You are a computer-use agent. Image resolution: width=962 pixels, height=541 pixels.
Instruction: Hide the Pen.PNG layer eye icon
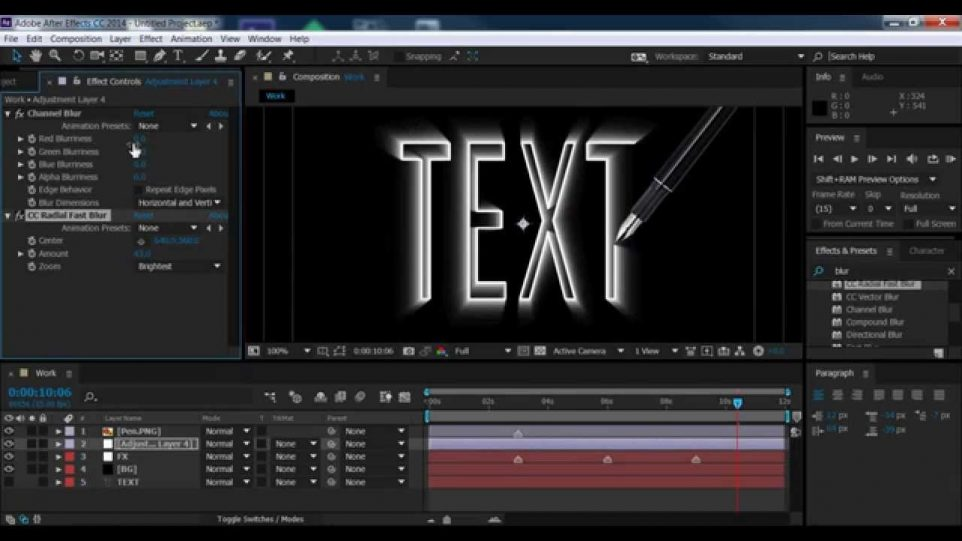click(x=9, y=431)
